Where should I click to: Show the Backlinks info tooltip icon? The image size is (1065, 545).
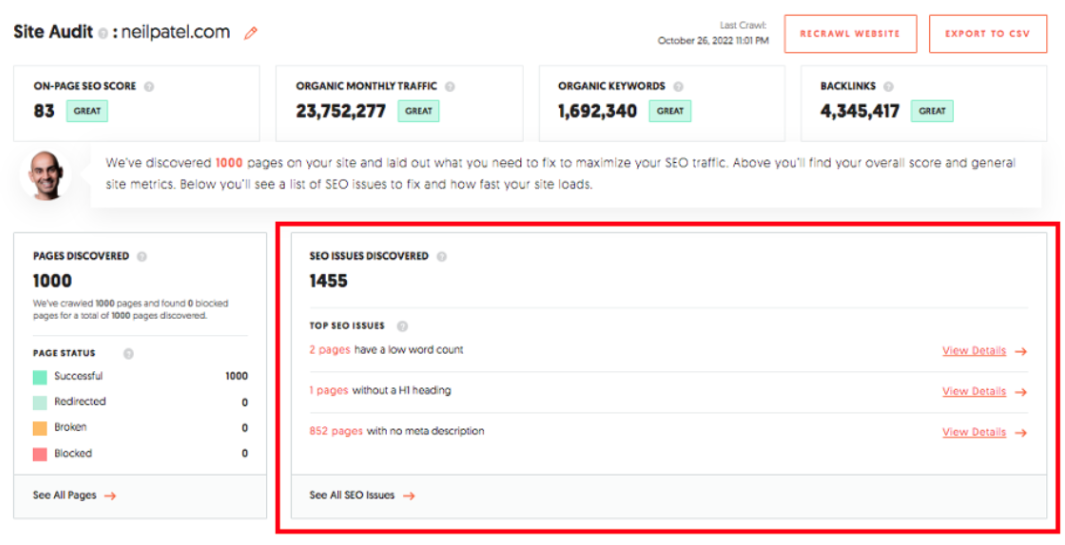887,87
